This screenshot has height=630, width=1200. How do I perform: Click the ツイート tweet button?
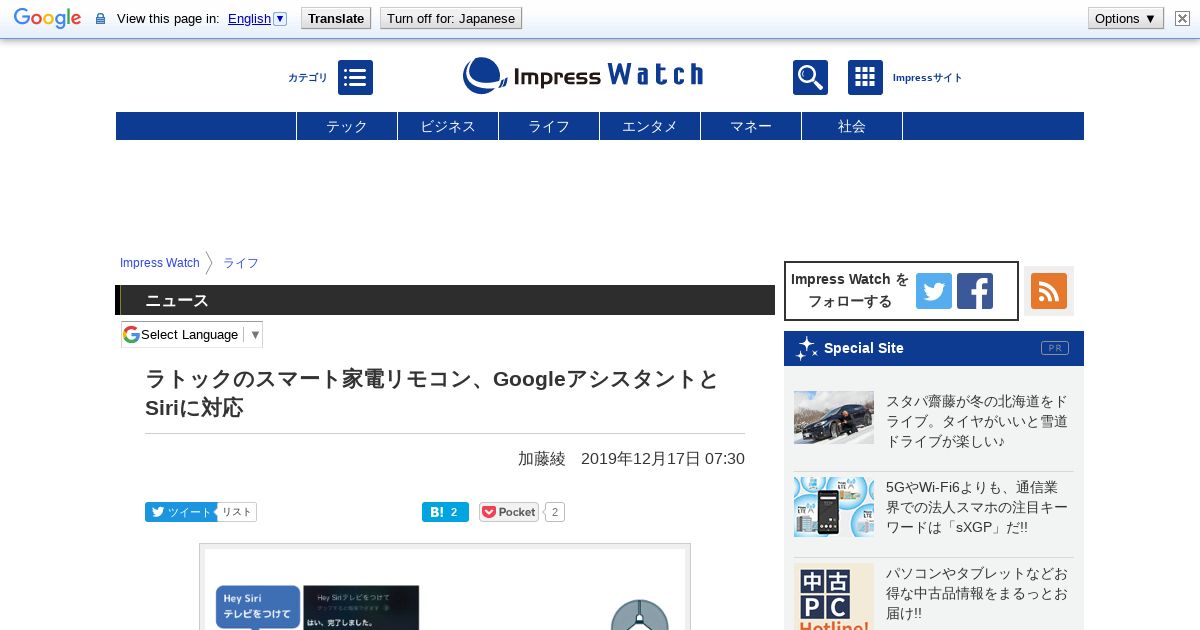tap(181, 512)
